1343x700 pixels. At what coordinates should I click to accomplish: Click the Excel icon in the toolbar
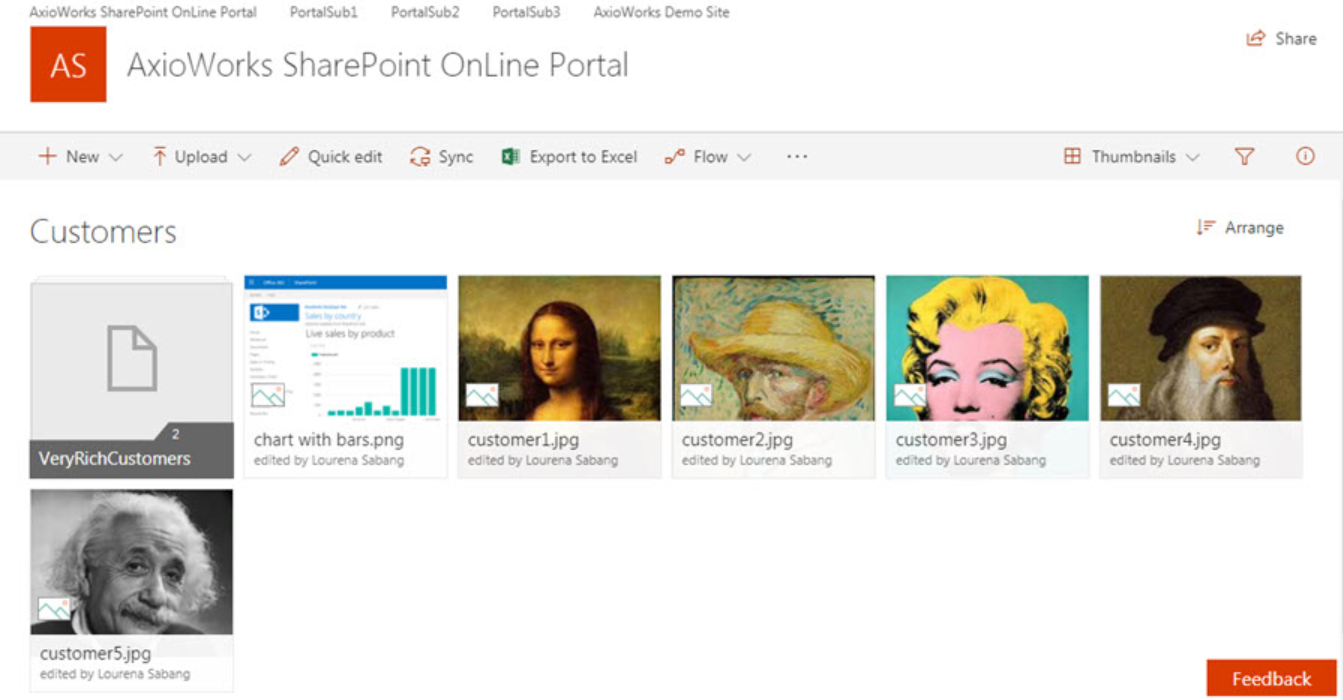pyautogui.click(x=510, y=156)
